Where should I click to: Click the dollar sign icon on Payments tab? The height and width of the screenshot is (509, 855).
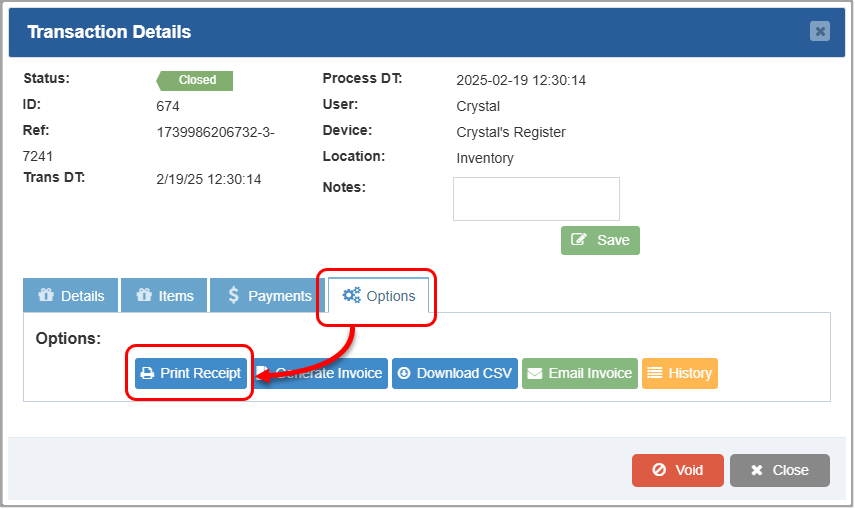click(233, 295)
